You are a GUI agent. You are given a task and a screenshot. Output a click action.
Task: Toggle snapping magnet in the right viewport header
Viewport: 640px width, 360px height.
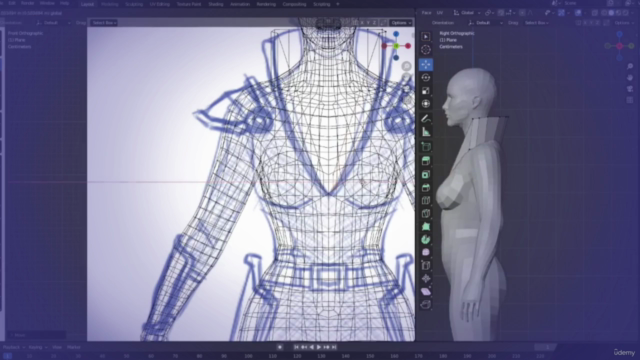[501, 13]
